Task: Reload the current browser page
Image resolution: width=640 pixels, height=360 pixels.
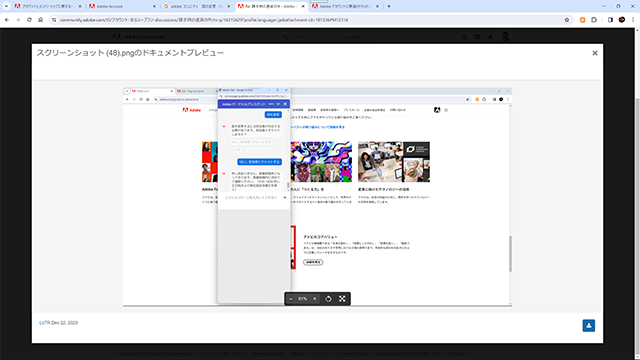Action: pyautogui.click(x=29, y=20)
